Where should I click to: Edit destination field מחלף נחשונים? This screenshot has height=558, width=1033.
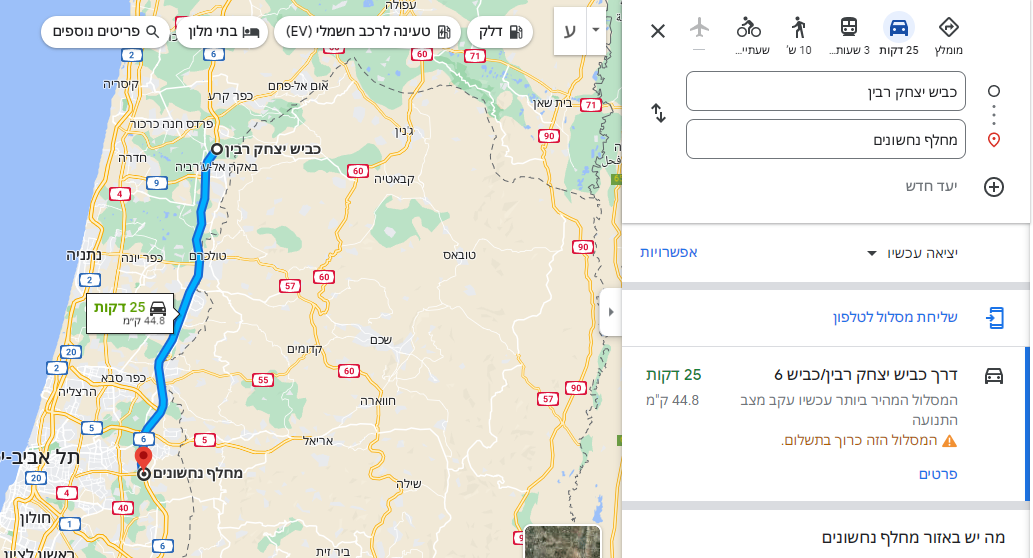click(825, 139)
